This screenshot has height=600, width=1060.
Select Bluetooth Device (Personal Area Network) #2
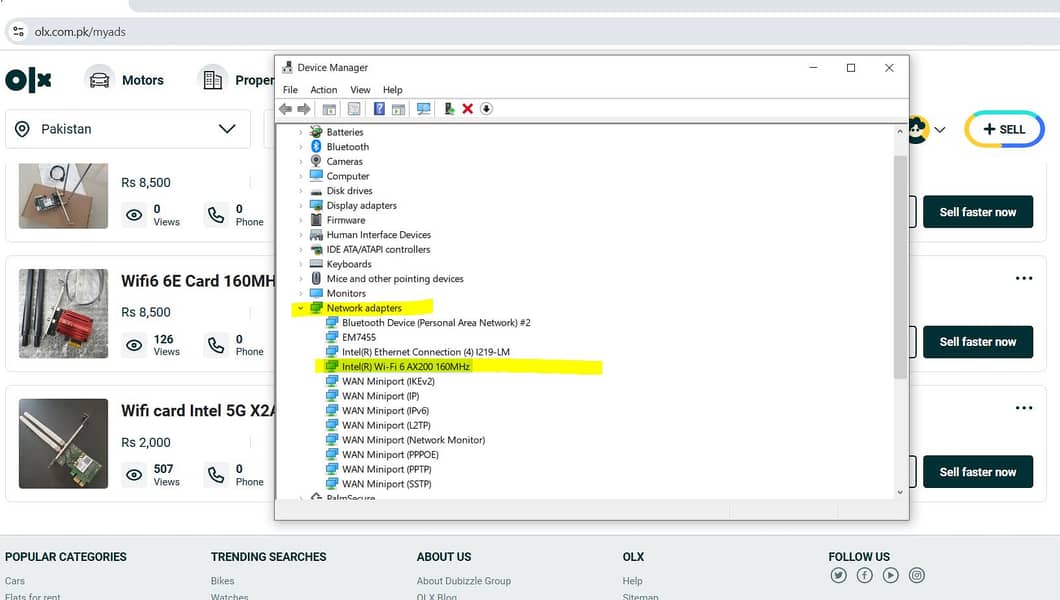tap(436, 323)
